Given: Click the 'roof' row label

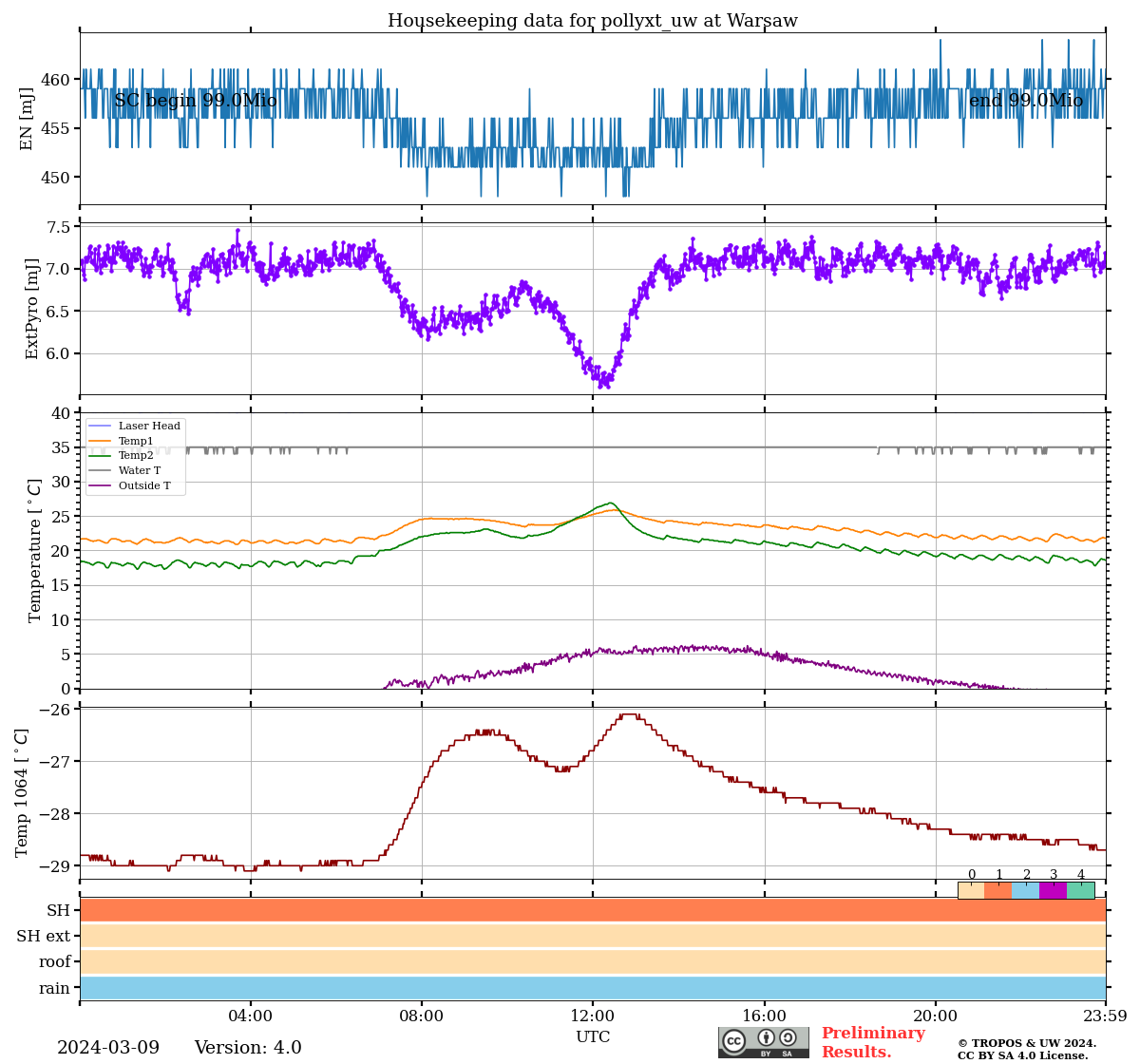Looking at the screenshot, I should pos(55,962).
